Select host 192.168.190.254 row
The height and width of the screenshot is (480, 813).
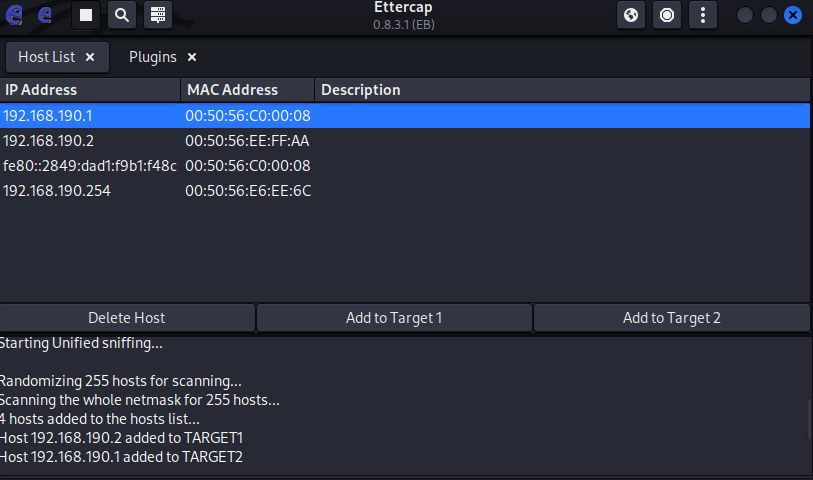[405, 191]
